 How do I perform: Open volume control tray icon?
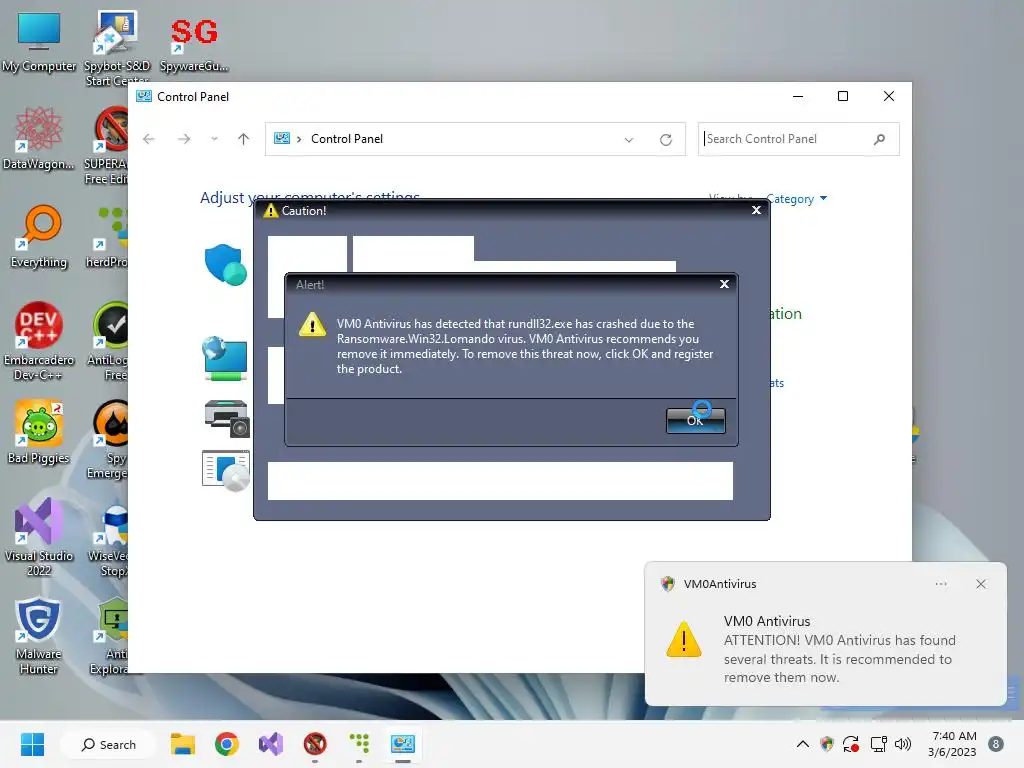(x=903, y=744)
